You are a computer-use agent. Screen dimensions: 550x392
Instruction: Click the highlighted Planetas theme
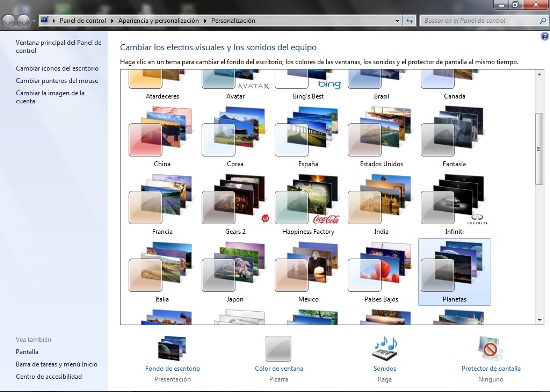(x=454, y=272)
